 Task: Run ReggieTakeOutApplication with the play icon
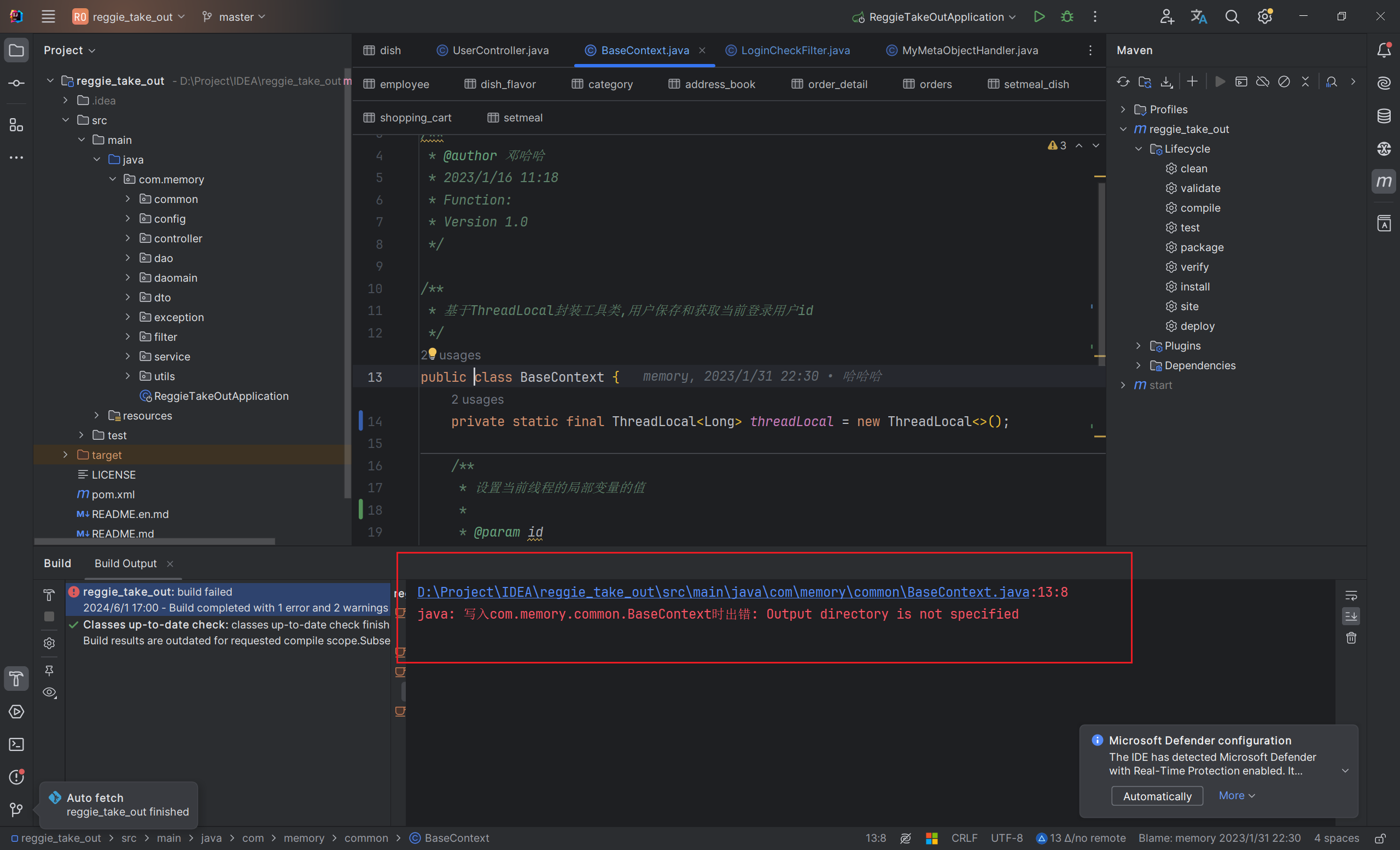tap(1039, 16)
